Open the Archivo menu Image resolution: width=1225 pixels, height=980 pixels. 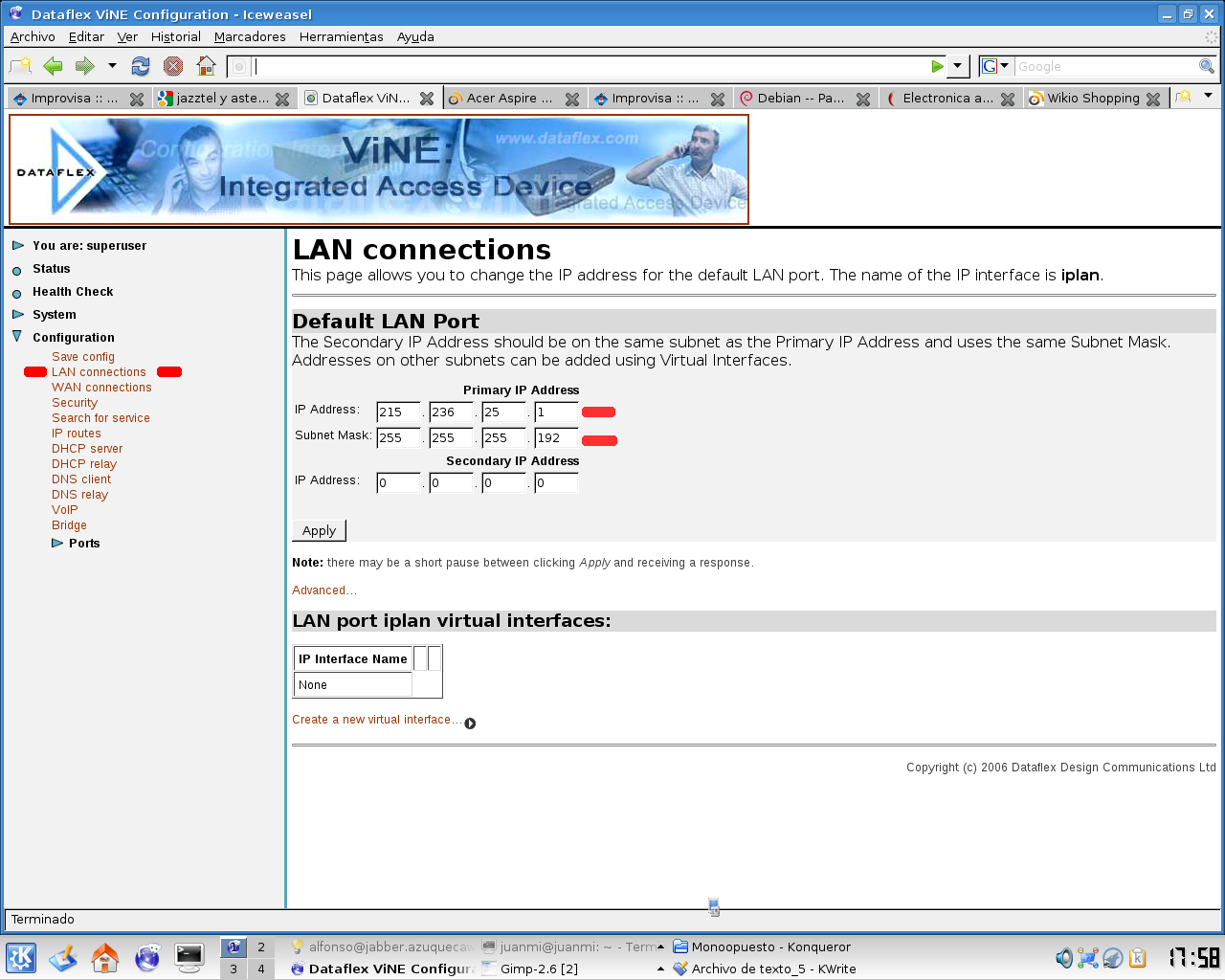33,36
